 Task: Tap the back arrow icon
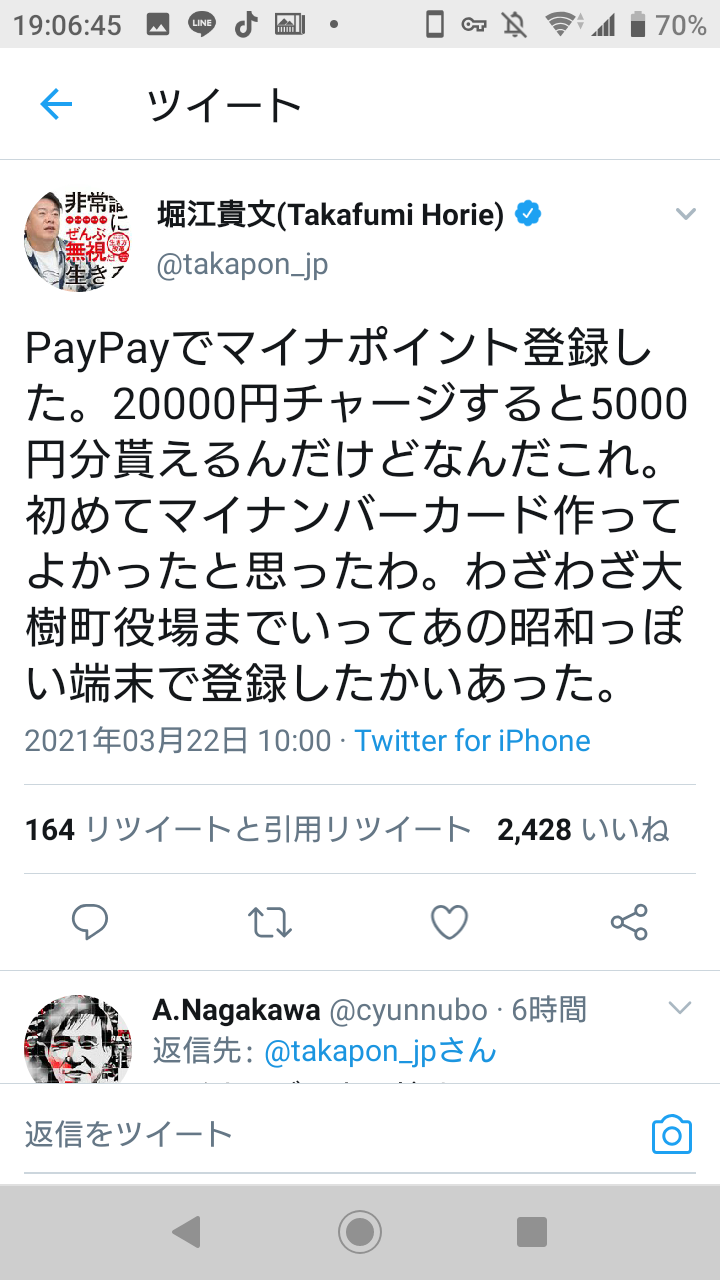[56, 104]
